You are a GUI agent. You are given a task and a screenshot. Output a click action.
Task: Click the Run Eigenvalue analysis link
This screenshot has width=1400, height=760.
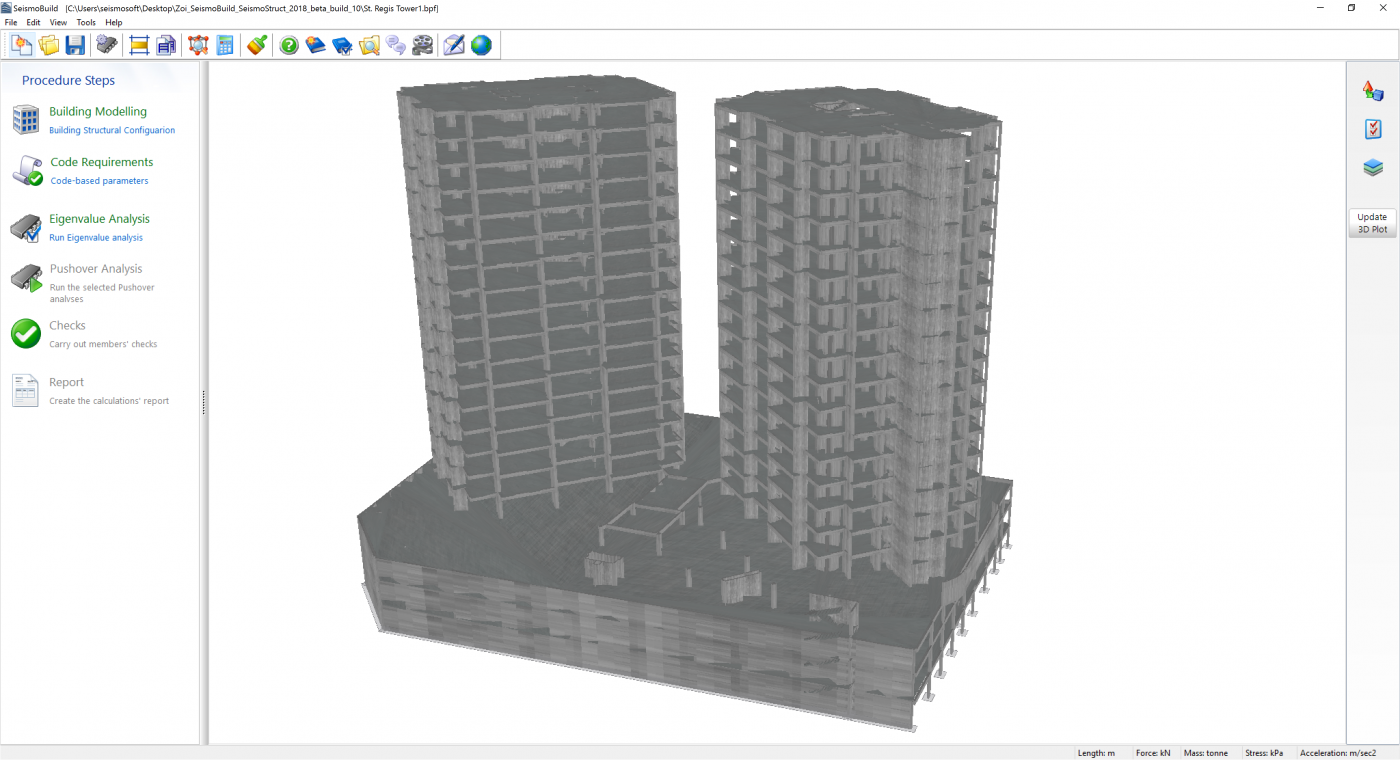pyautogui.click(x=96, y=238)
